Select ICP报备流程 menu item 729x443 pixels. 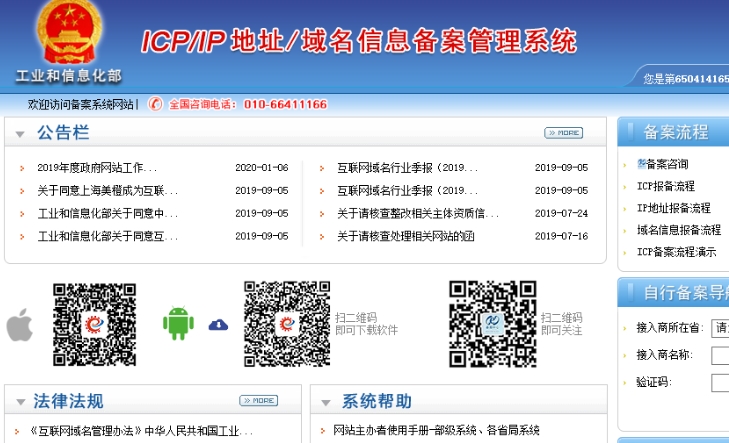pos(665,186)
